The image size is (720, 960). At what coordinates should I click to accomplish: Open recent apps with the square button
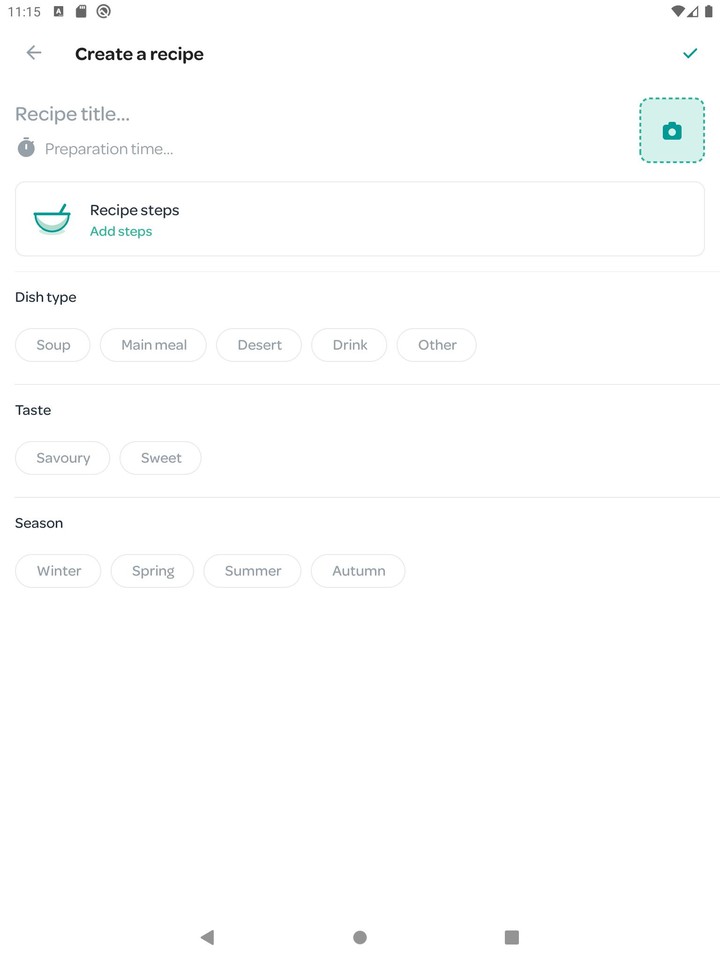click(x=512, y=937)
